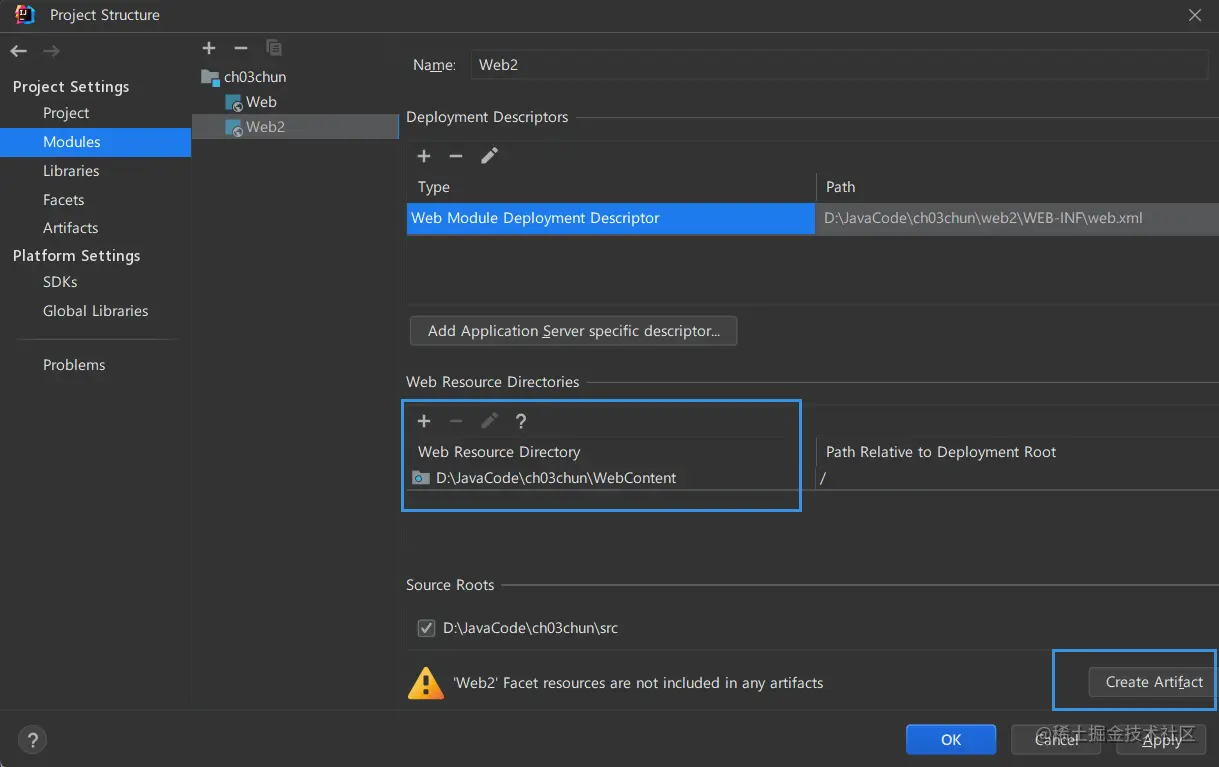
Task: Click the Web Resource Directory column header
Action: point(499,452)
